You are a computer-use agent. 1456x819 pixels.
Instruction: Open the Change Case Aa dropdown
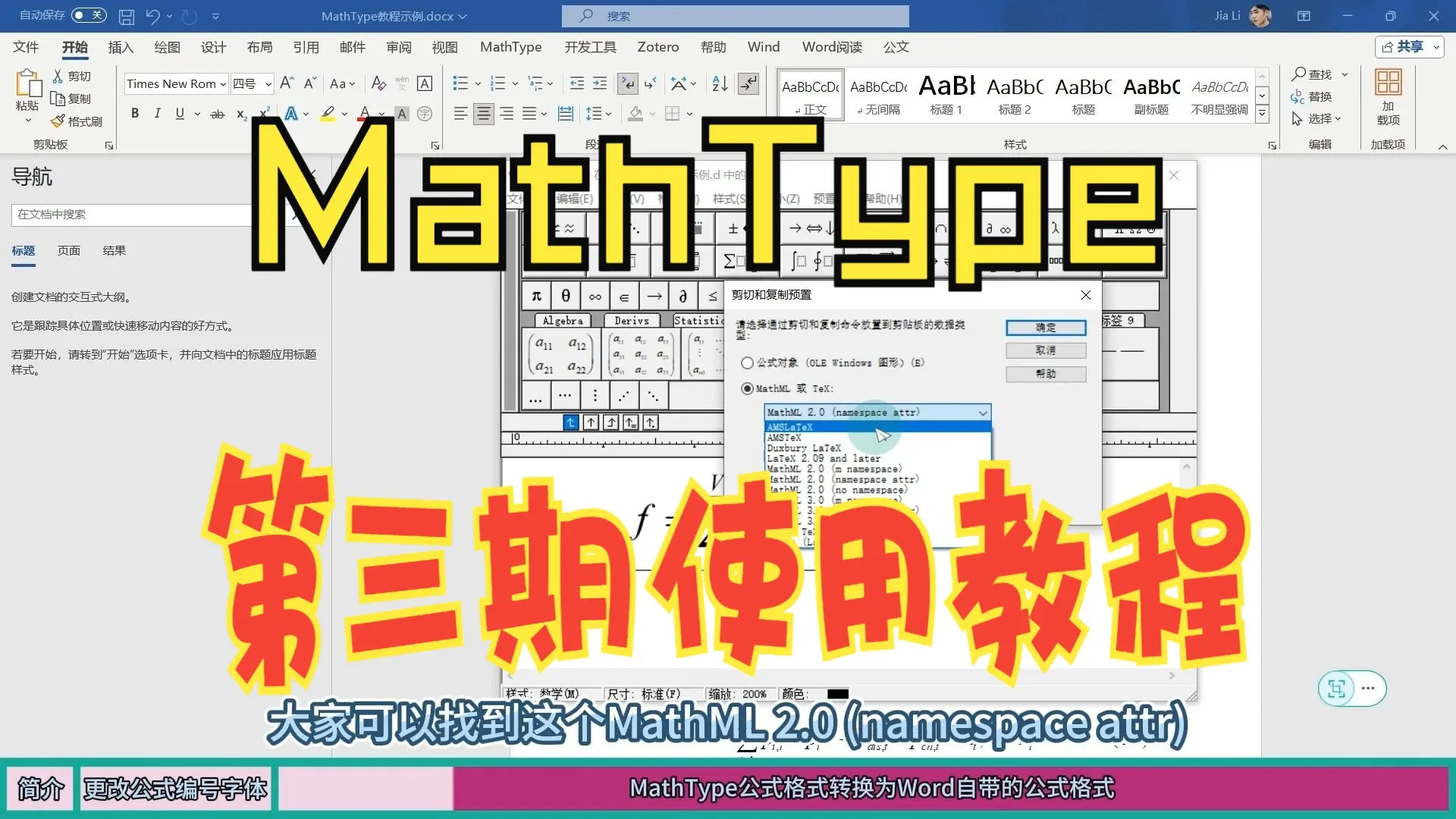[x=342, y=83]
